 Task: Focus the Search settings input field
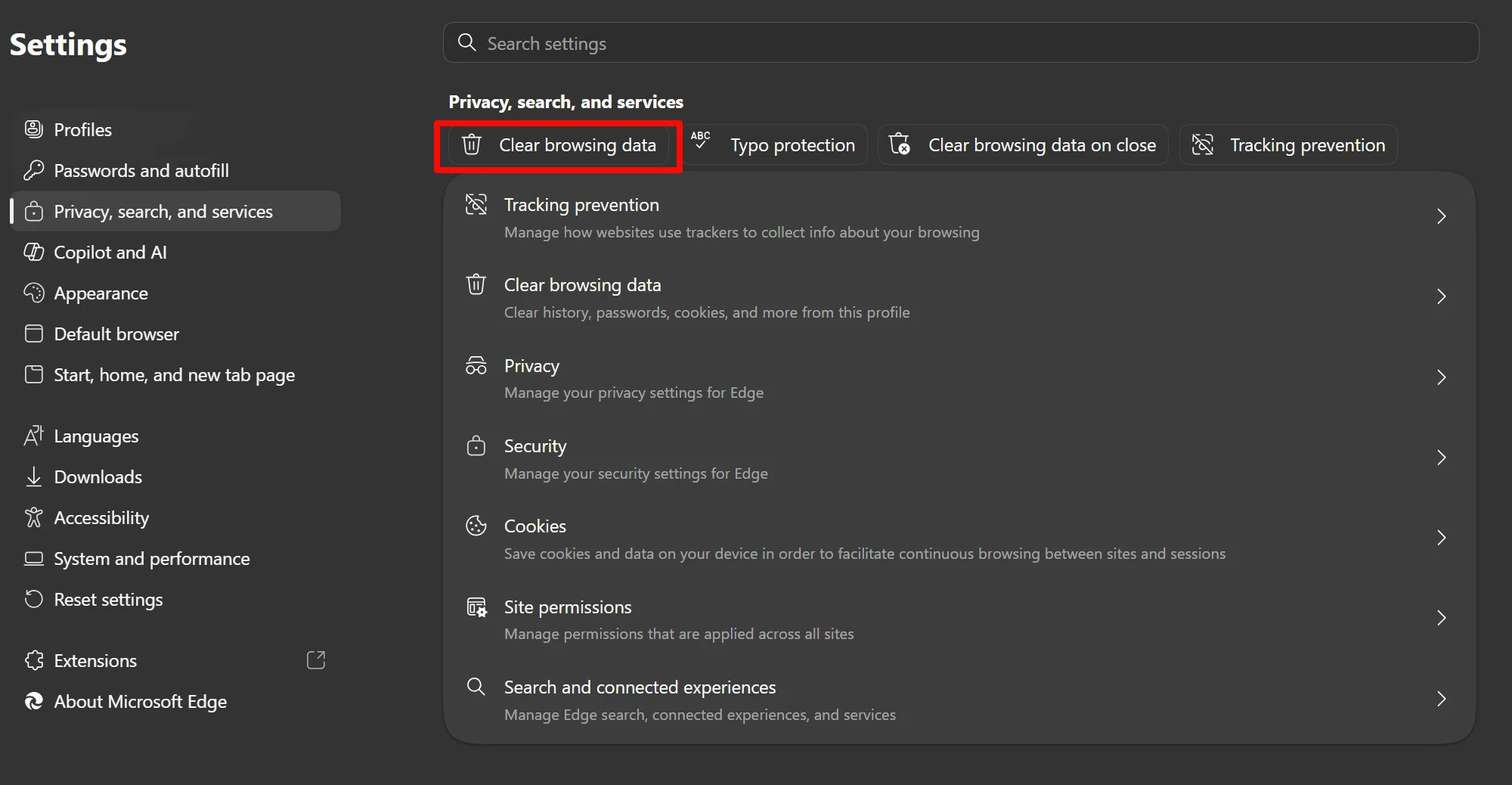[x=961, y=42]
